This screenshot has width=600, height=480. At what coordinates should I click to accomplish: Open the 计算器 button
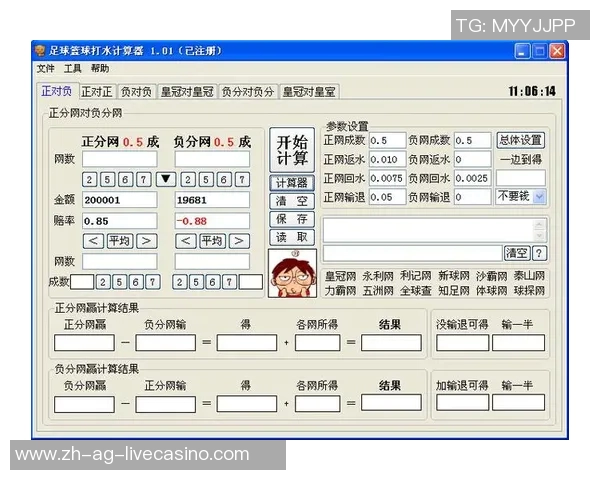click(x=292, y=183)
